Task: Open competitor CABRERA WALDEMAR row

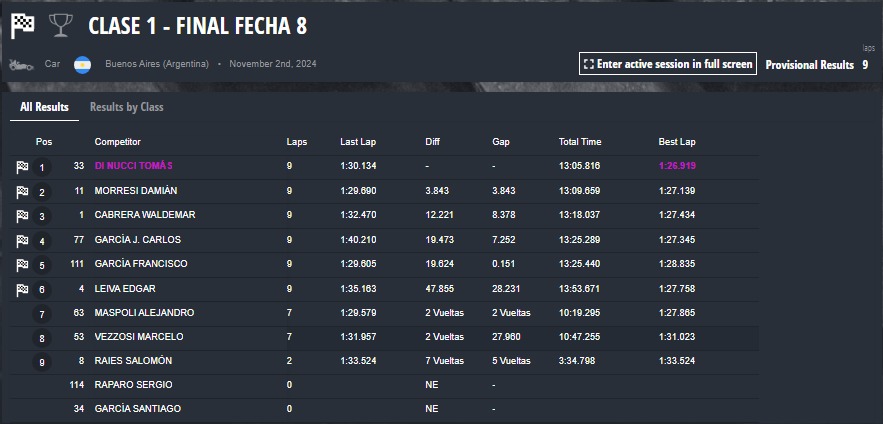Action: [385, 215]
